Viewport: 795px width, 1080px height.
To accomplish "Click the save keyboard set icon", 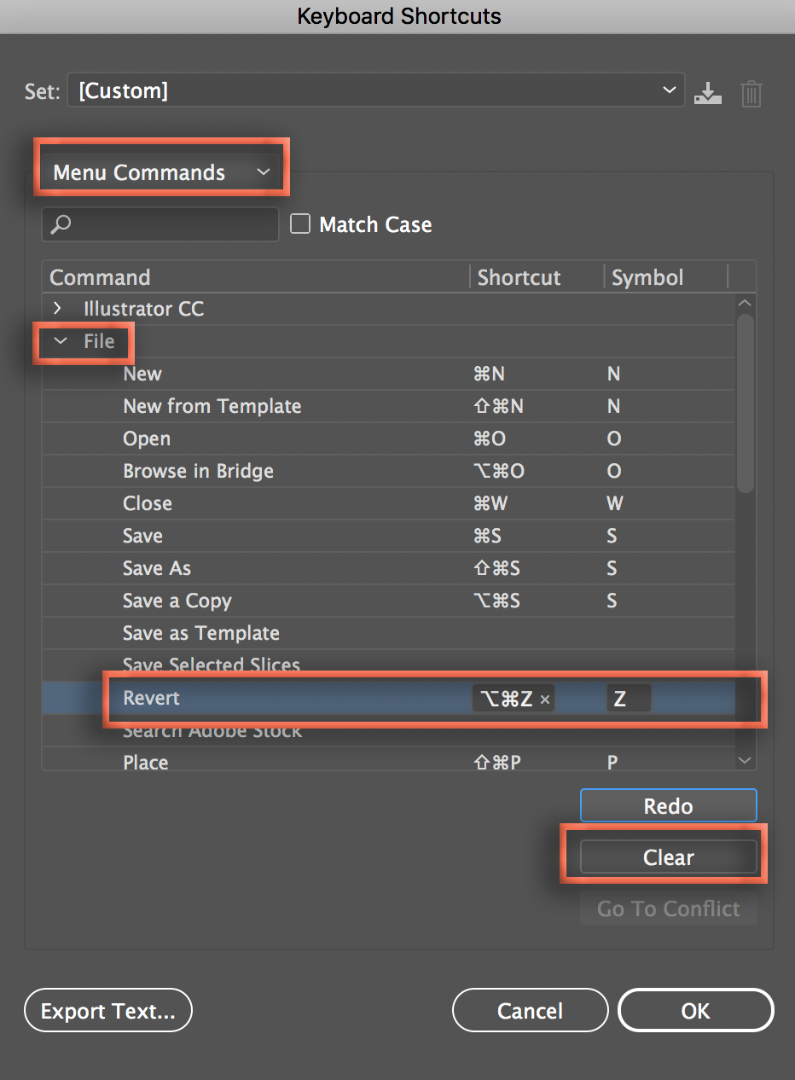I will point(708,93).
